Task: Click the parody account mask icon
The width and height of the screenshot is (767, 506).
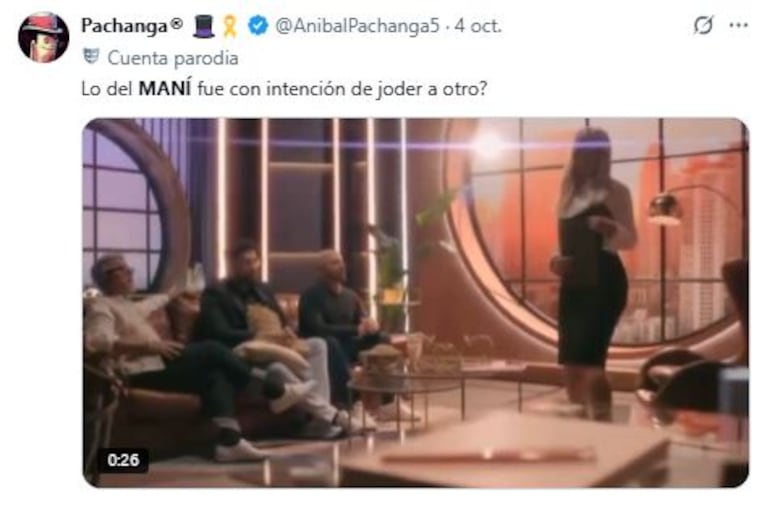Action: pyautogui.click(x=91, y=56)
